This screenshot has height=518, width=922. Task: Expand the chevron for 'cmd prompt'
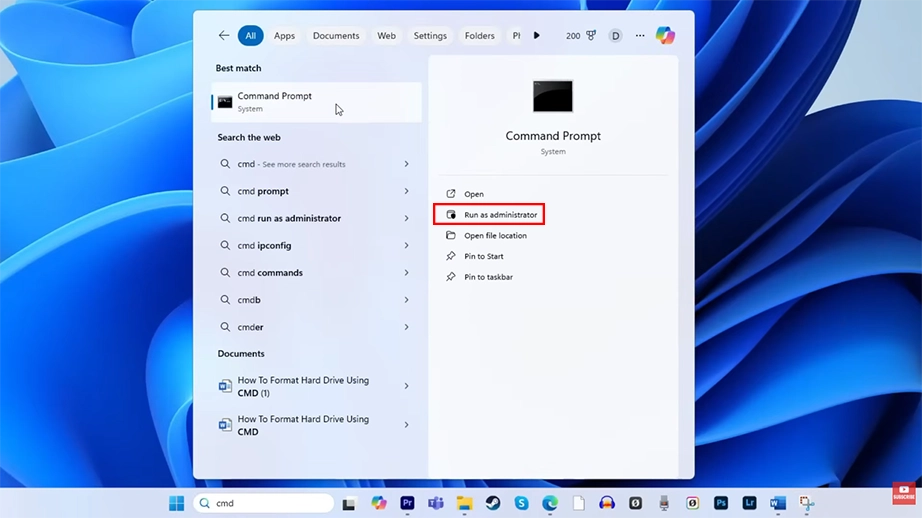click(406, 191)
